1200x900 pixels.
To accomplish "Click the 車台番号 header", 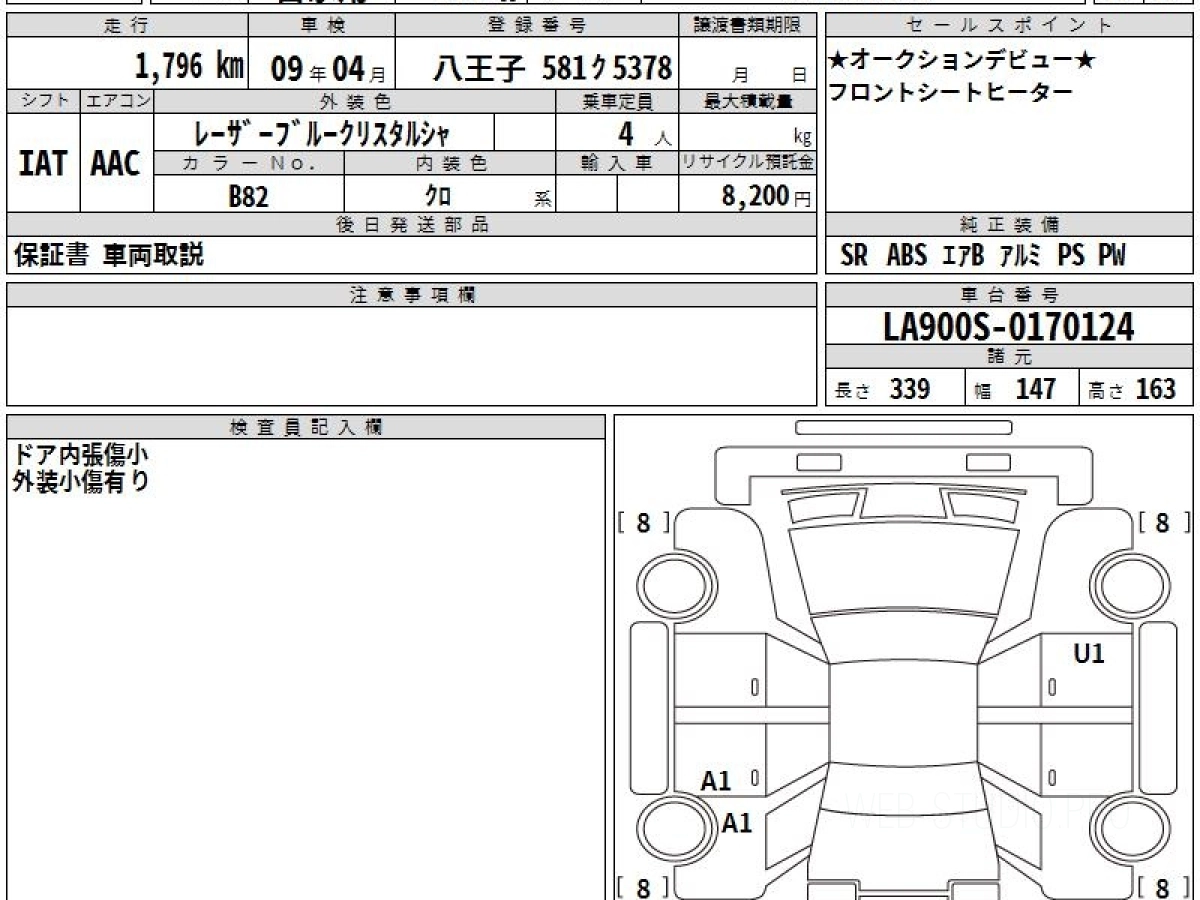I will point(1009,295).
